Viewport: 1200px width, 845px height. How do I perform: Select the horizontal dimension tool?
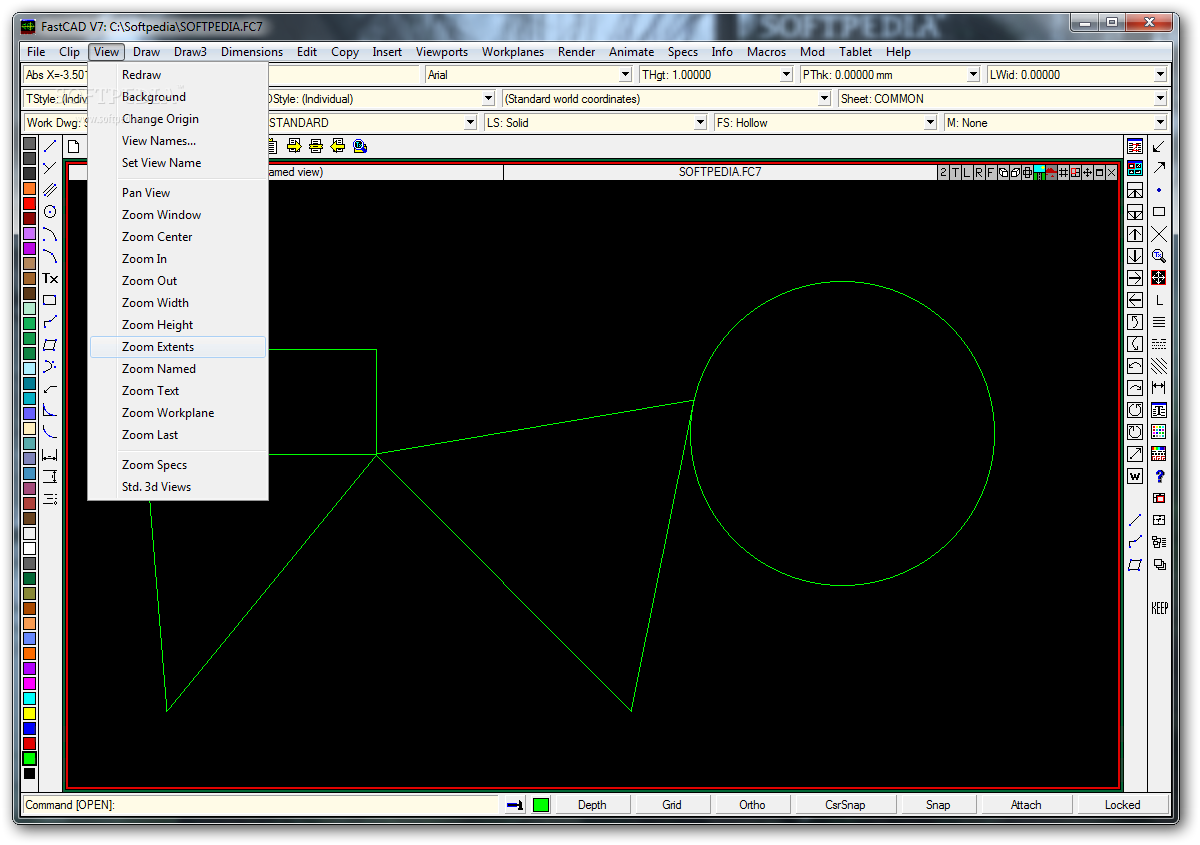point(50,454)
